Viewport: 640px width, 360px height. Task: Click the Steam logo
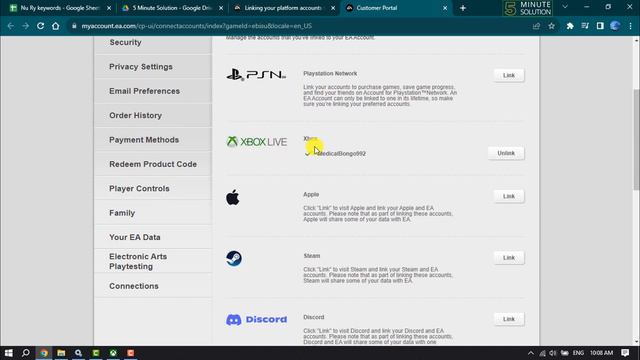click(234, 258)
